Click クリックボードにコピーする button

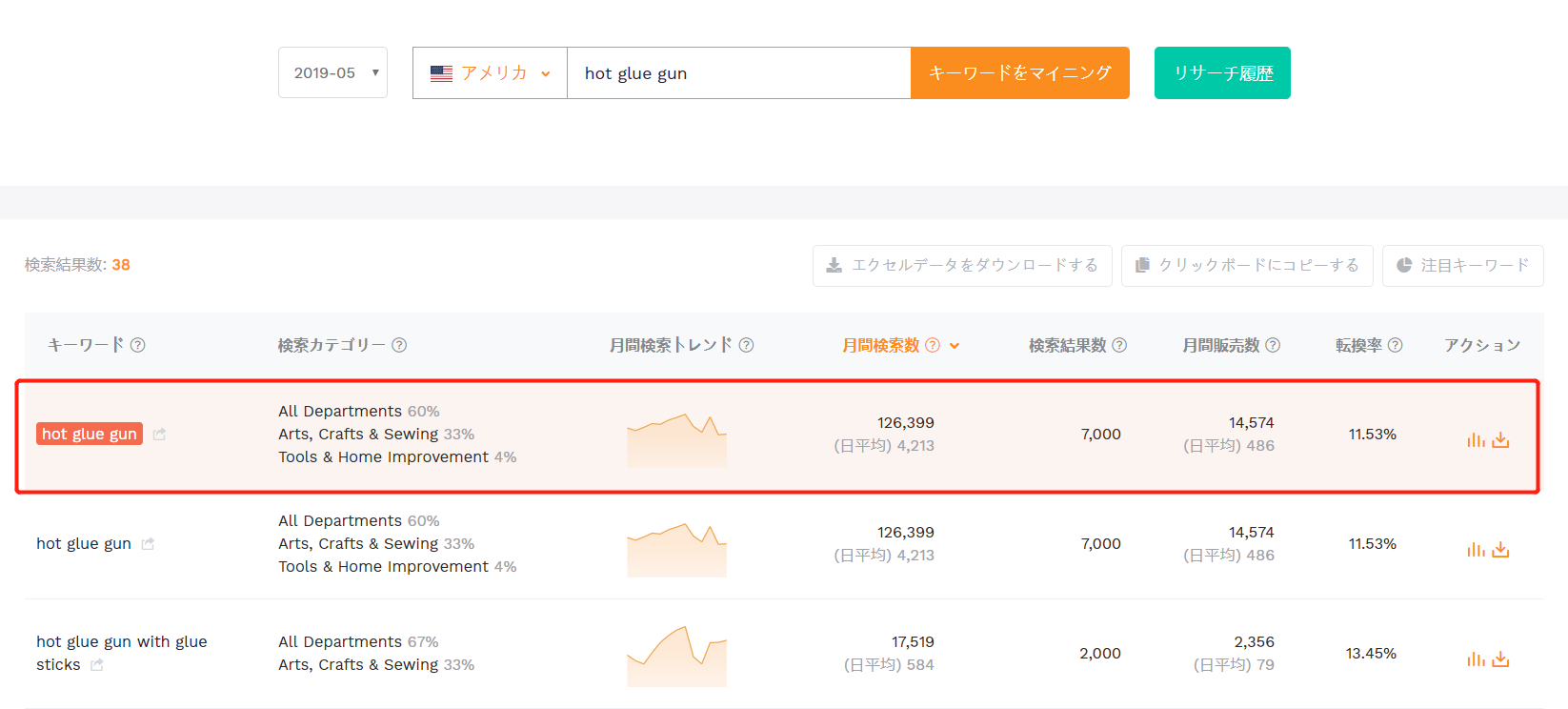[x=1247, y=265]
